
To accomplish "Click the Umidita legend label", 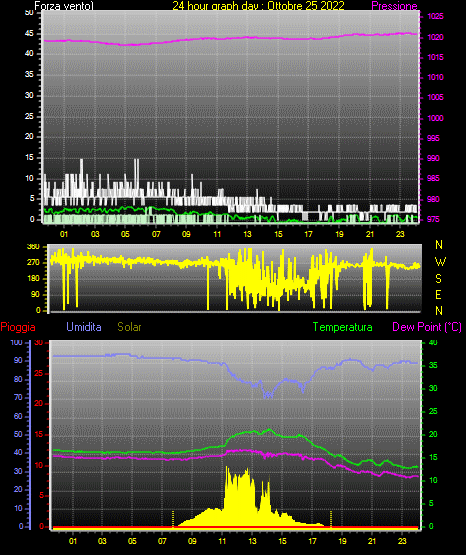I will pos(84,327).
